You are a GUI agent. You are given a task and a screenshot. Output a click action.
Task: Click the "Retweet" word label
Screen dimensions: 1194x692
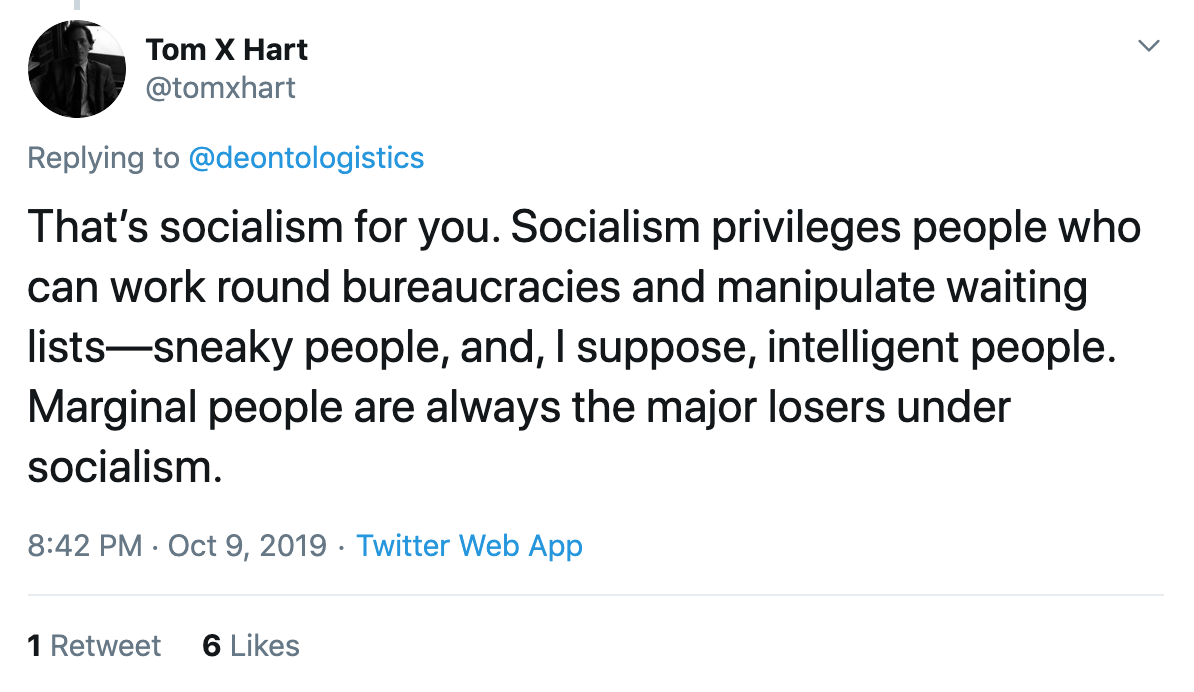tap(105, 646)
